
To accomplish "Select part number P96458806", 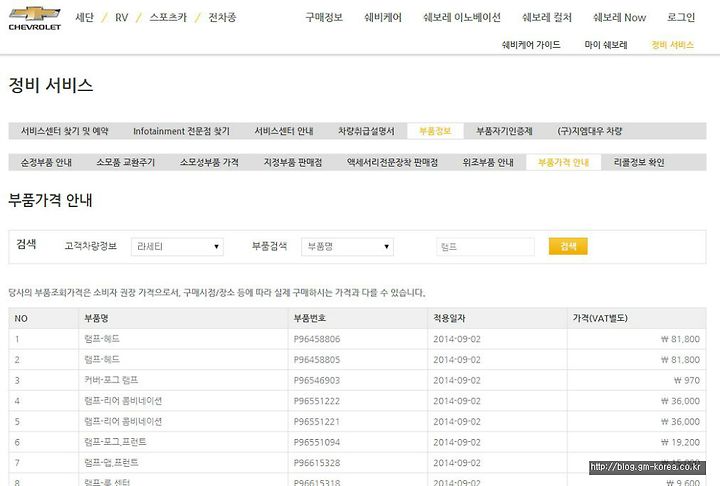I will [x=317, y=339].
